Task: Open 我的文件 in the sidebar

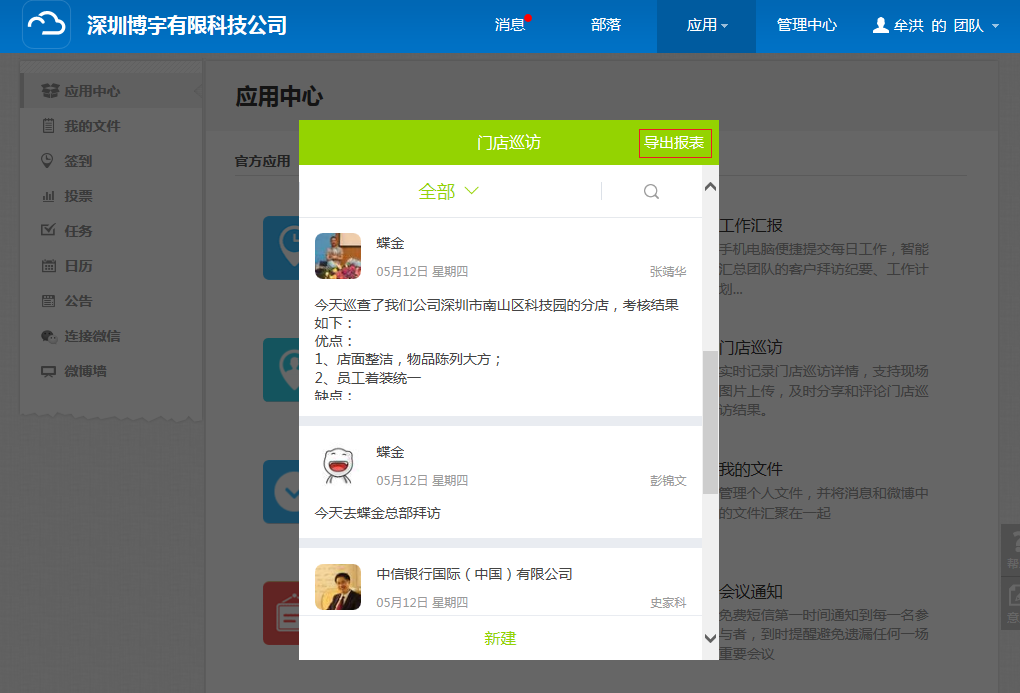Action: 91,126
